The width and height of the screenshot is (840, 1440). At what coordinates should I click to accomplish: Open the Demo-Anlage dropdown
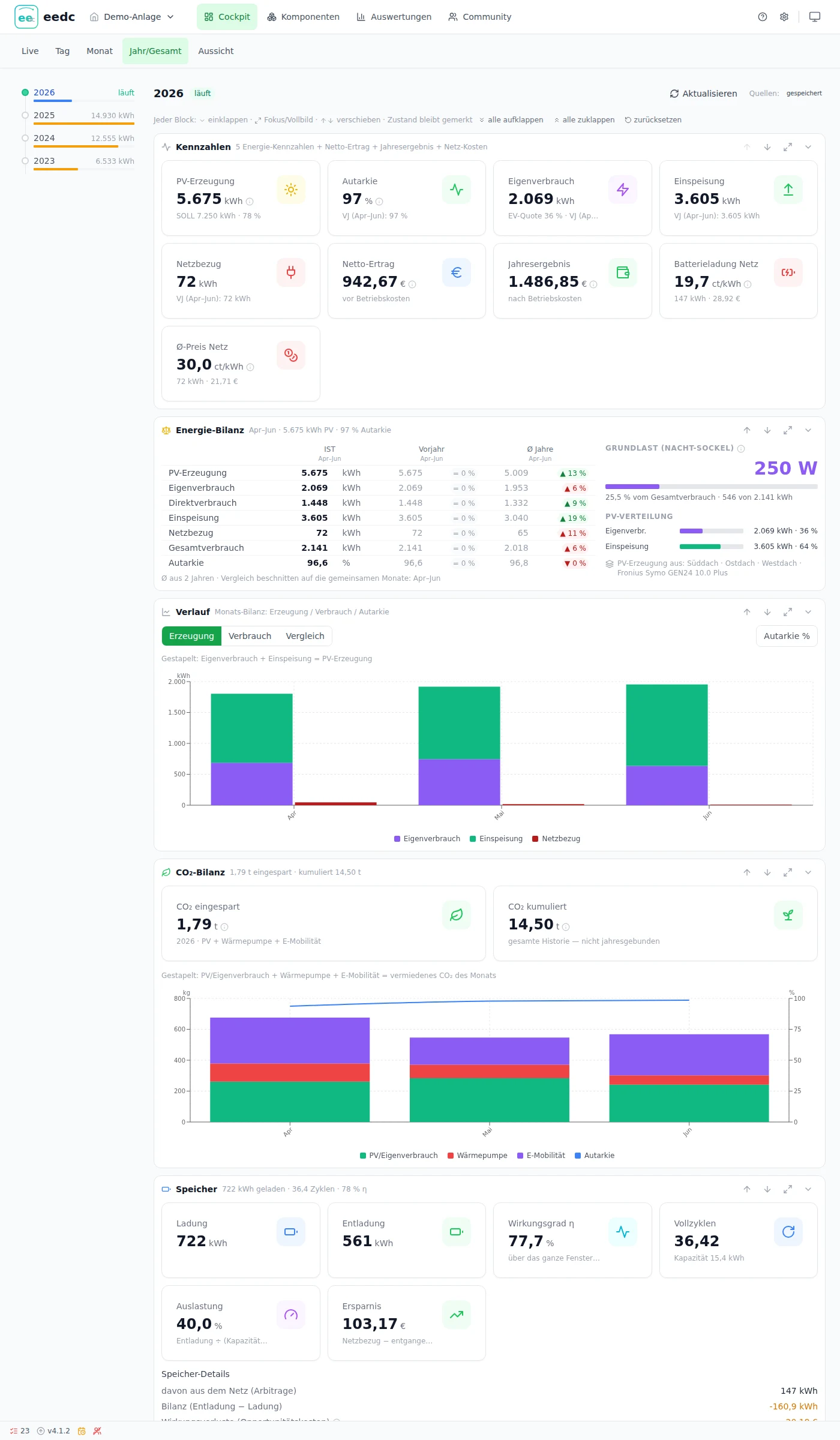pos(132,17)
